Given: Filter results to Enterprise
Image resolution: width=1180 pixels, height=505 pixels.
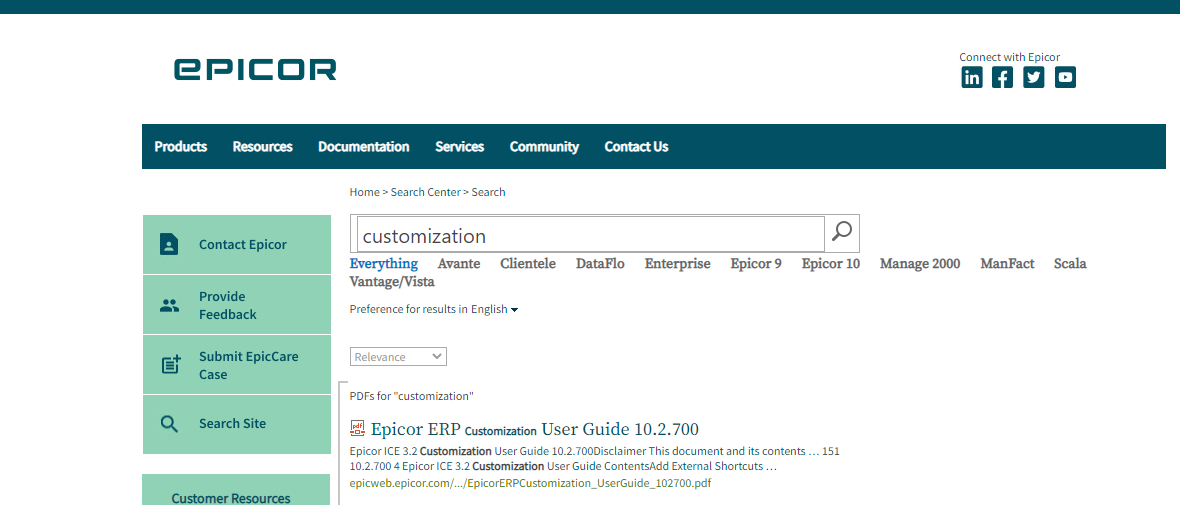Looking at the screenshot, I should (677, 263).
